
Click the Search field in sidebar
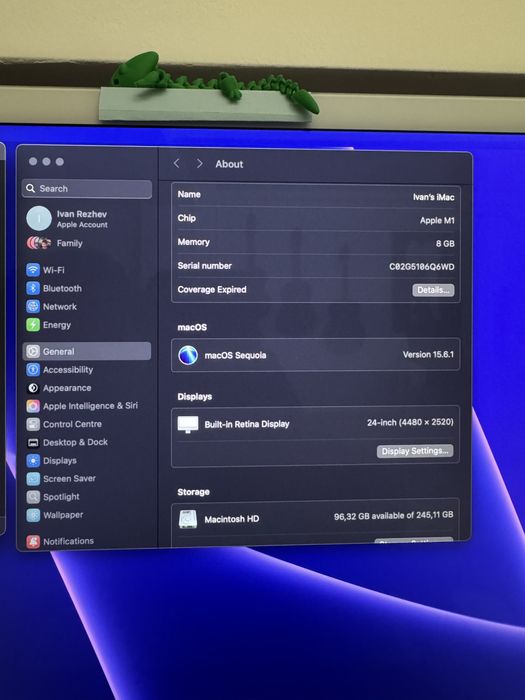(87, 189)
